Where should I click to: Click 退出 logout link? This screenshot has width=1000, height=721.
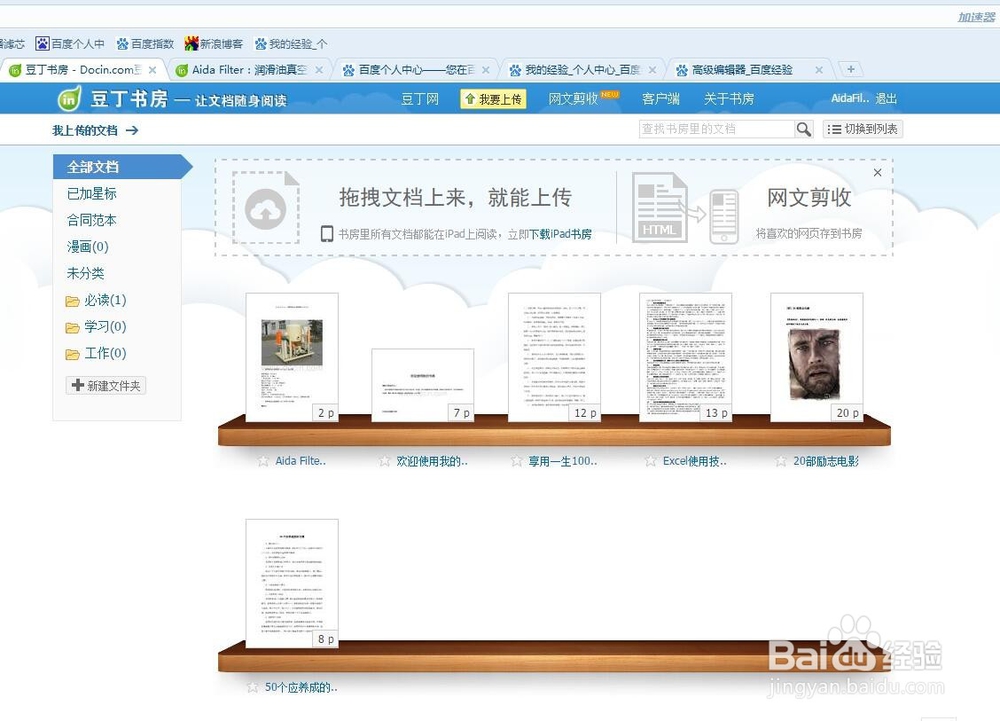pos(886,99)
